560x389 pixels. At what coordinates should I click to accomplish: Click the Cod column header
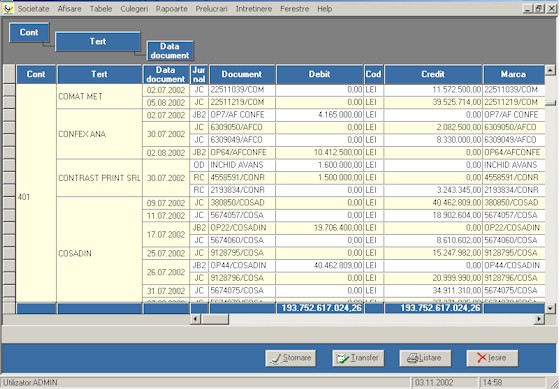pos(374,74)
